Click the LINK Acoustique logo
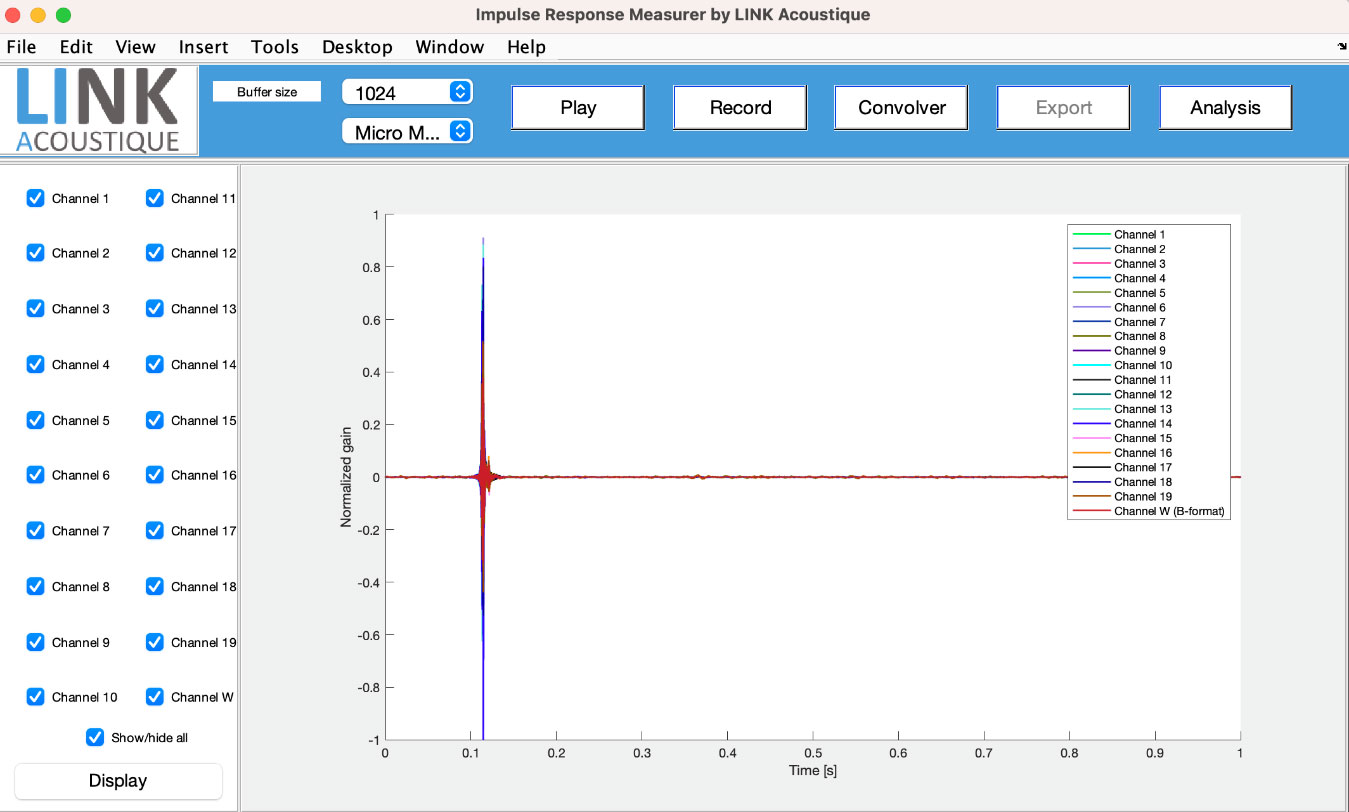 tap(99, 110)
